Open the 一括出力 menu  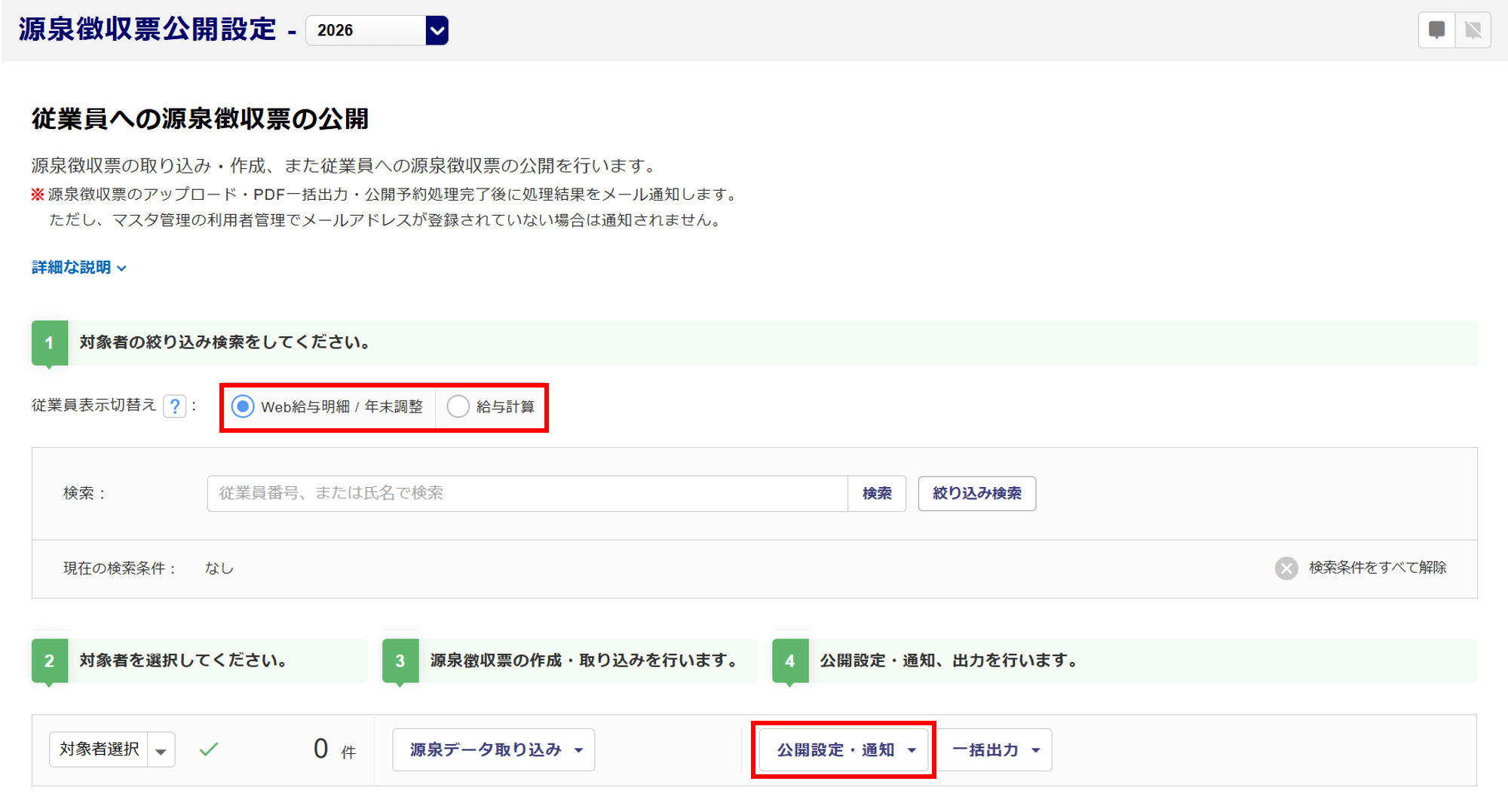[995, 750]
